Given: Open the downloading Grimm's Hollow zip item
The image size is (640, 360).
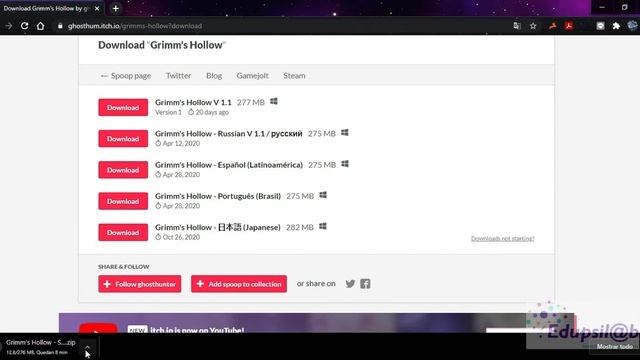Looking at the screenshot, I should point(40,347).
